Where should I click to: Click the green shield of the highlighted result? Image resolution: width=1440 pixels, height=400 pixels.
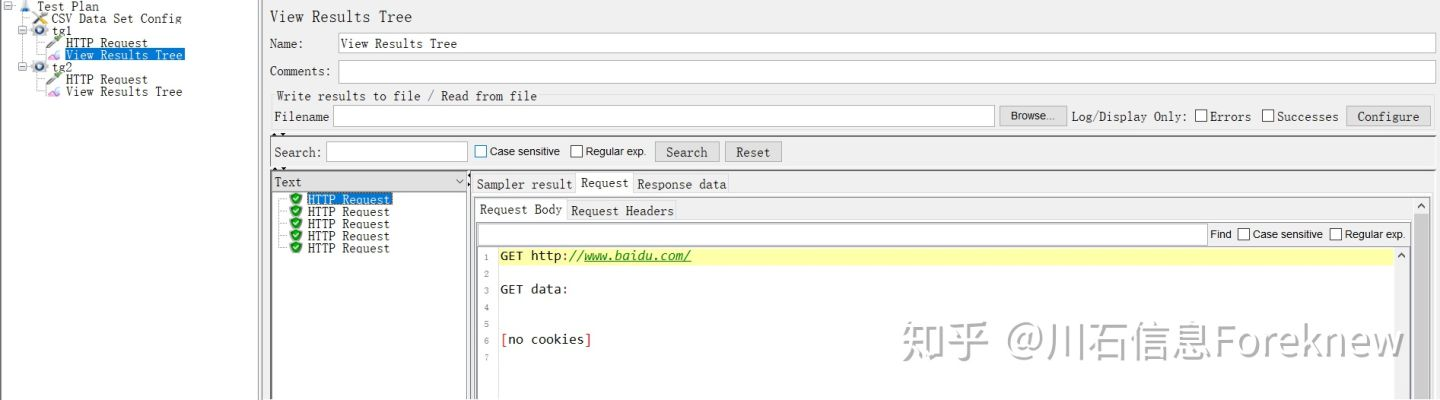click(x=296, y=199)
